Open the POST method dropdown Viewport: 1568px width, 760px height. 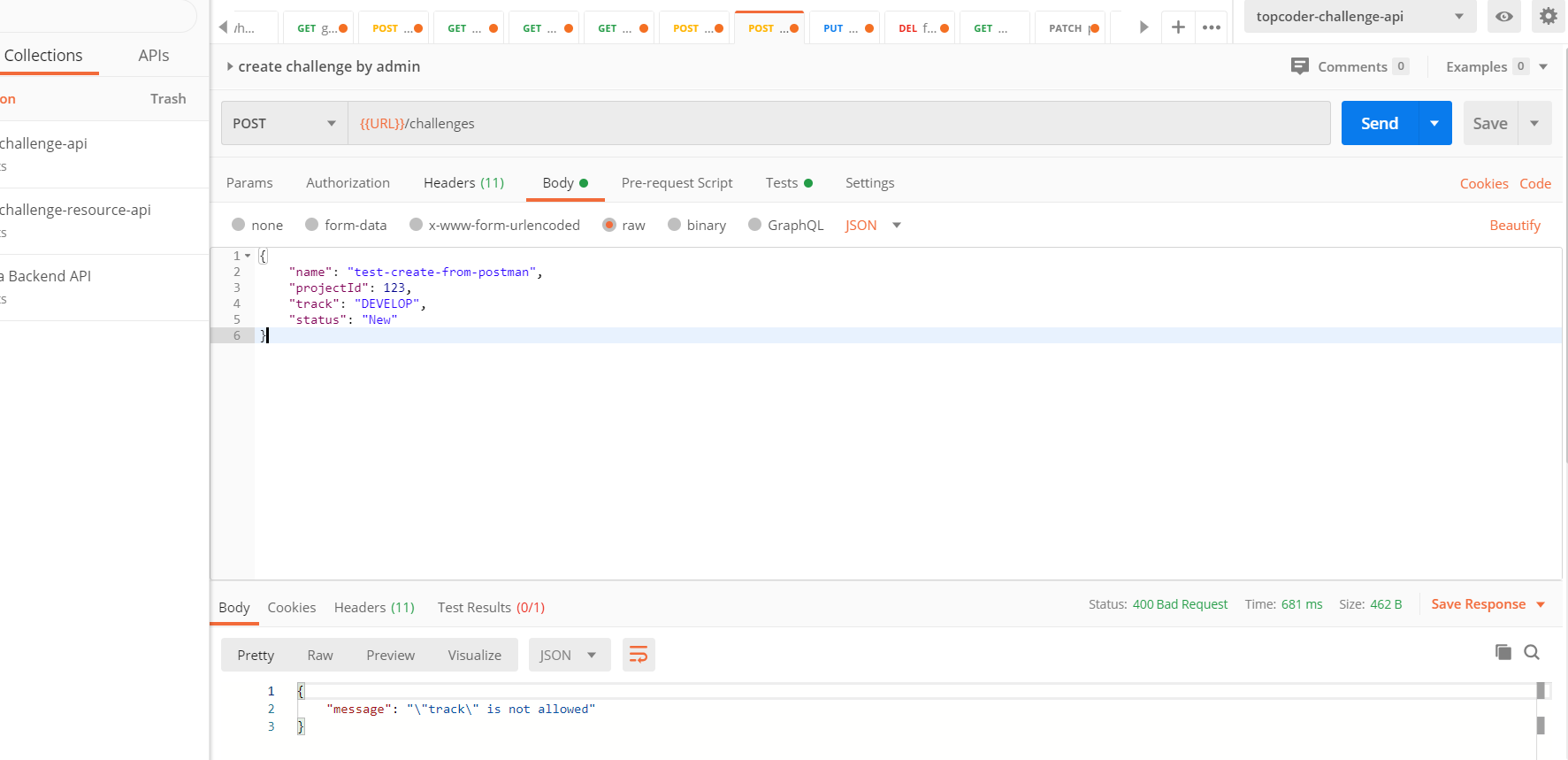click(x=284, y=123)
